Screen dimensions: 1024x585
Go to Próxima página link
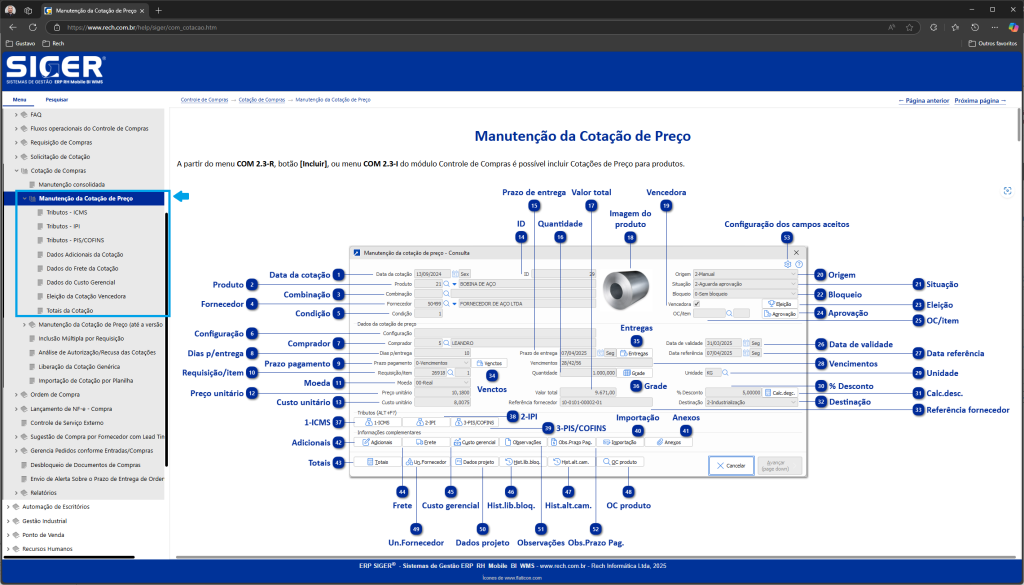click(x=980, y=101)
